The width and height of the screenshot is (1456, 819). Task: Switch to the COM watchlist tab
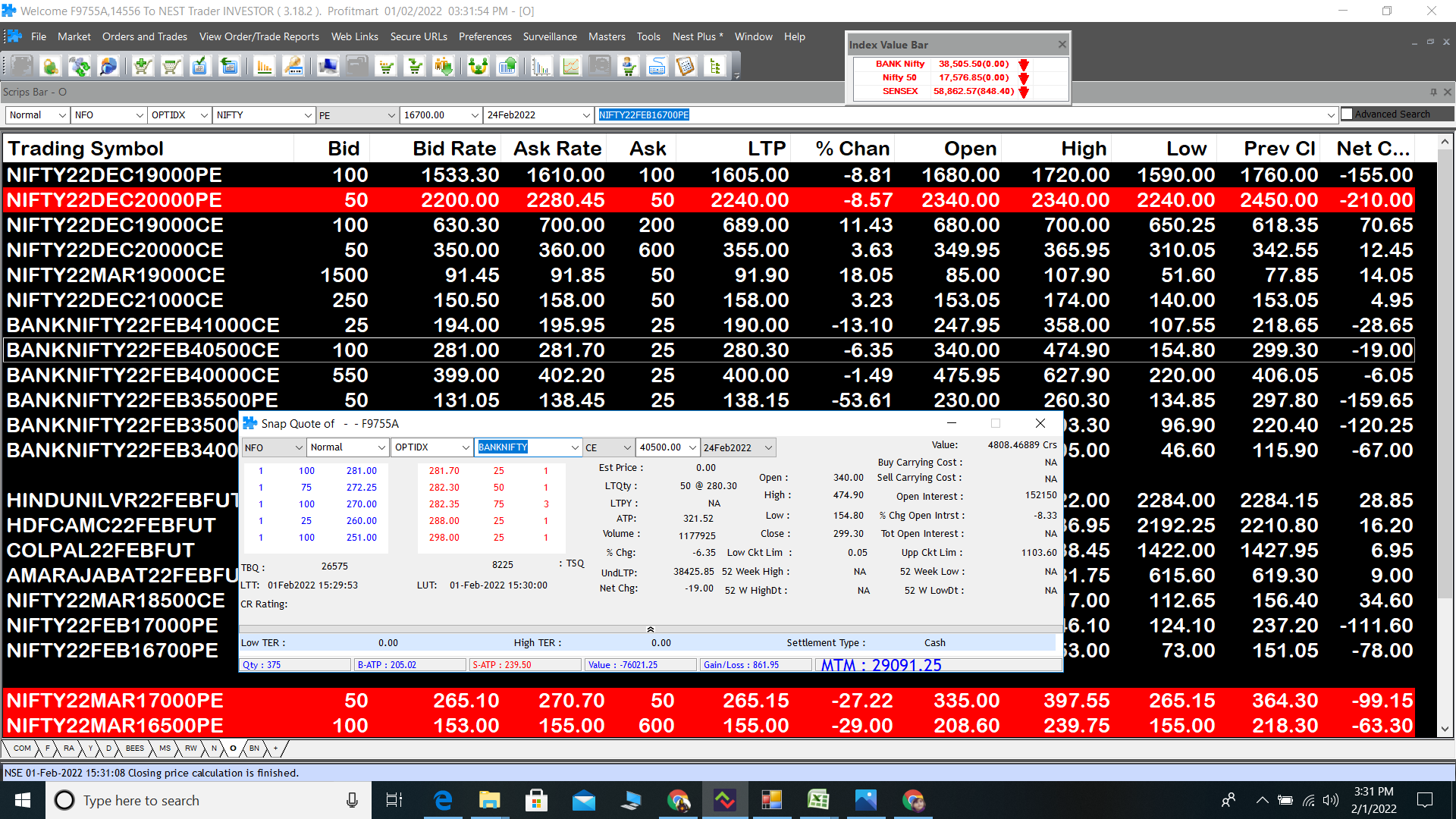click(x=22, y=748)
